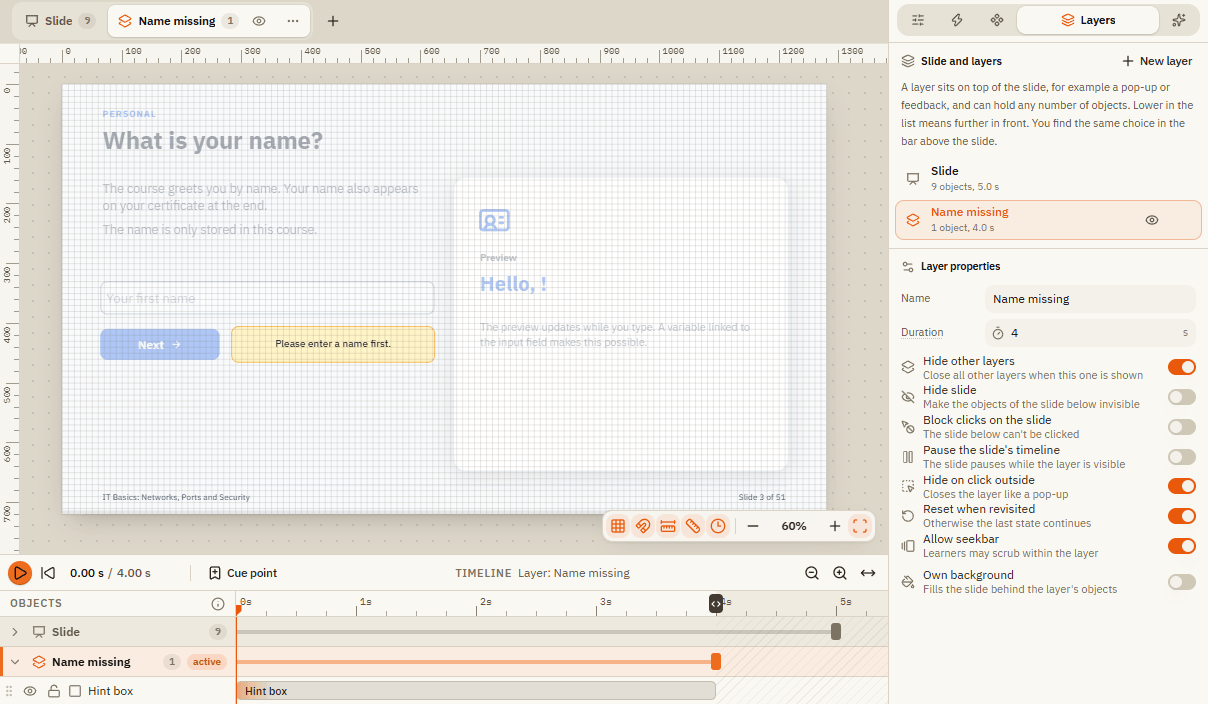Screen dimensions: 1208x704
Task: Click the Slide duration end handle
Action: click(x=836, y=632)
